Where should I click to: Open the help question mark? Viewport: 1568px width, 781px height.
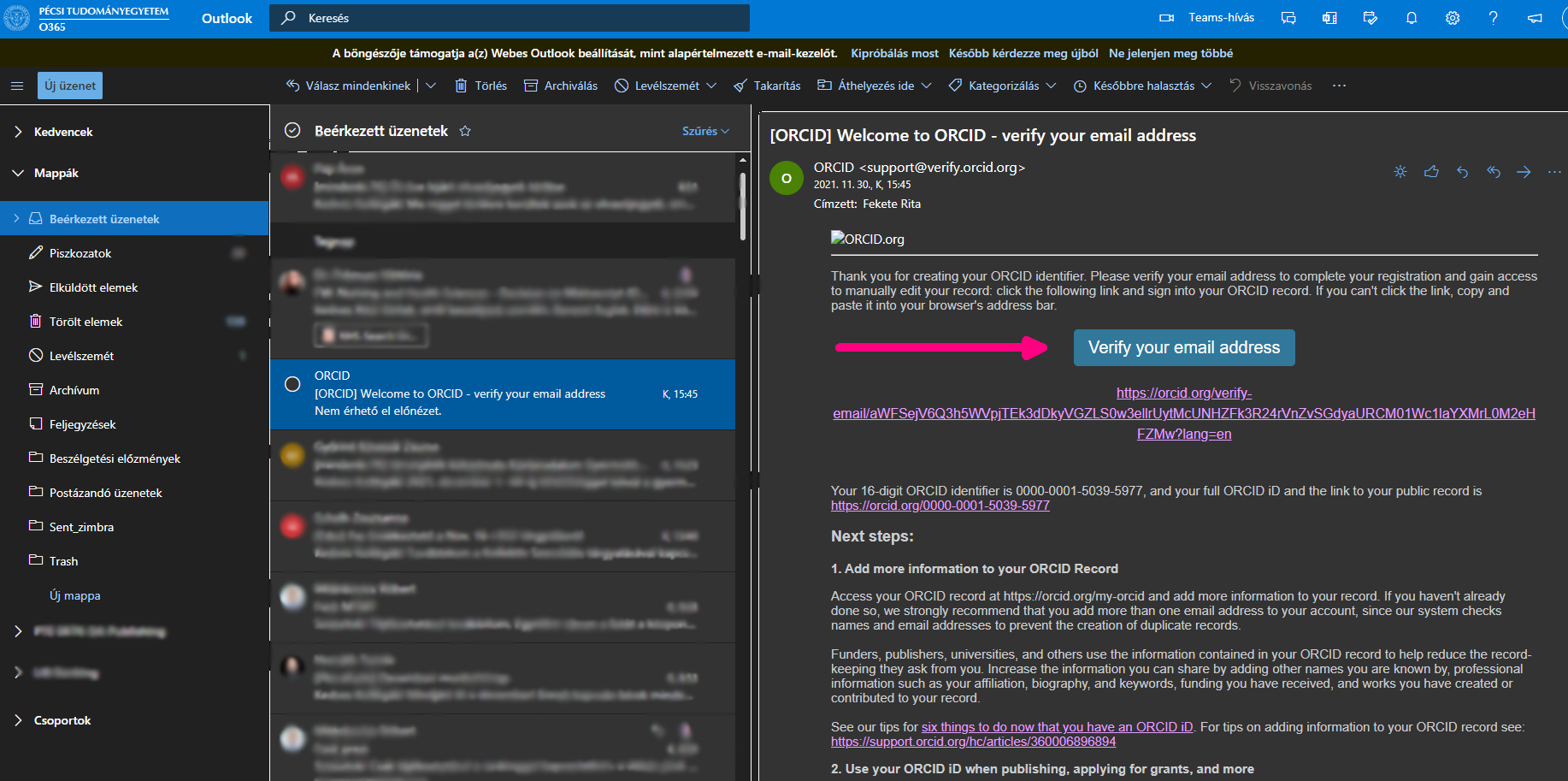coord(1494,18)
